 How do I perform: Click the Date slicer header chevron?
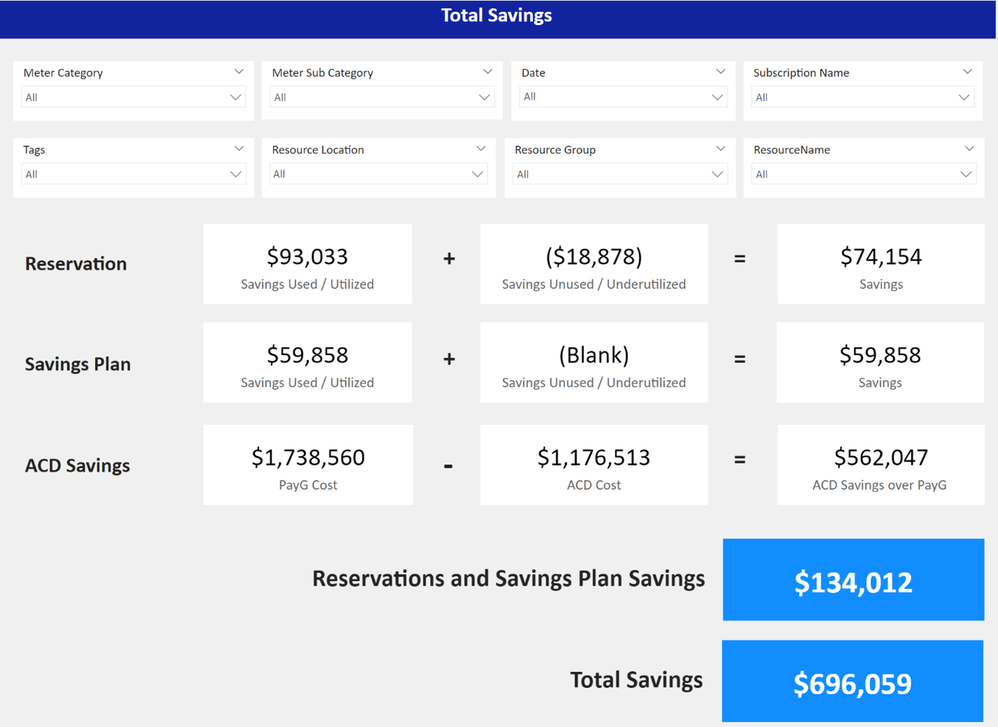coord(721,72)
